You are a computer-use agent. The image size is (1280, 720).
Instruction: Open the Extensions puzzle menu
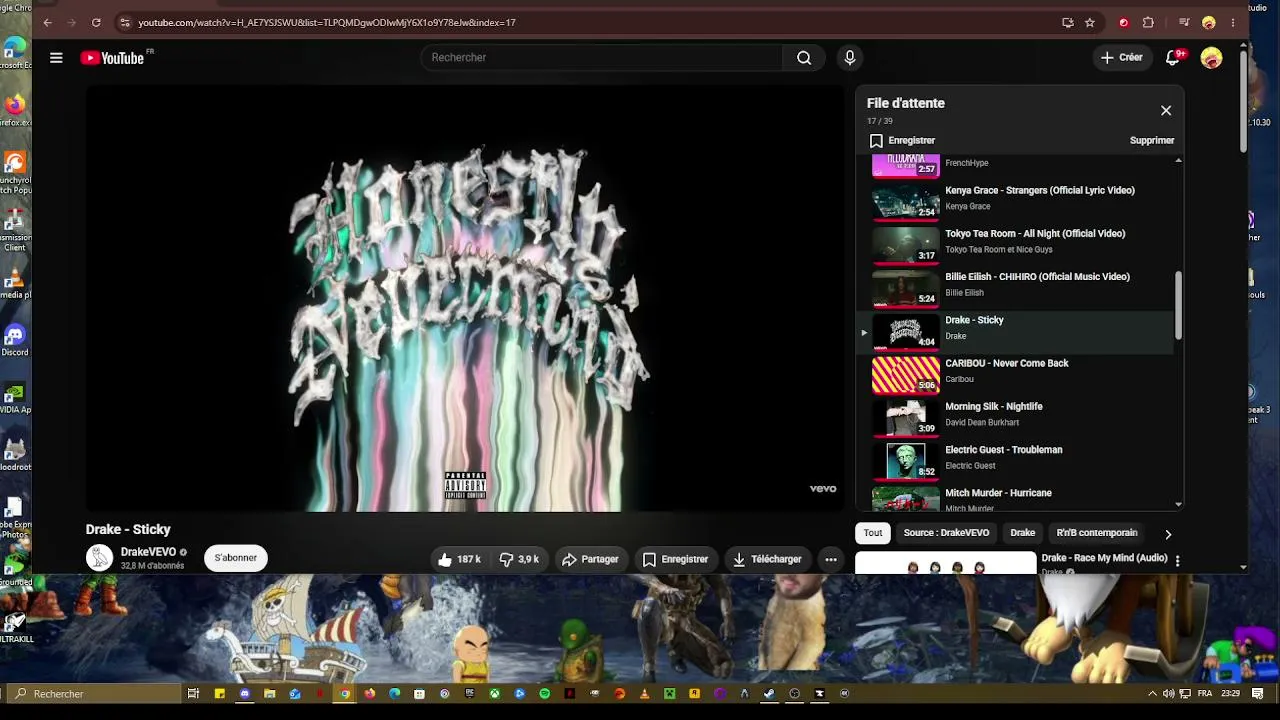tap(1148, 22)
